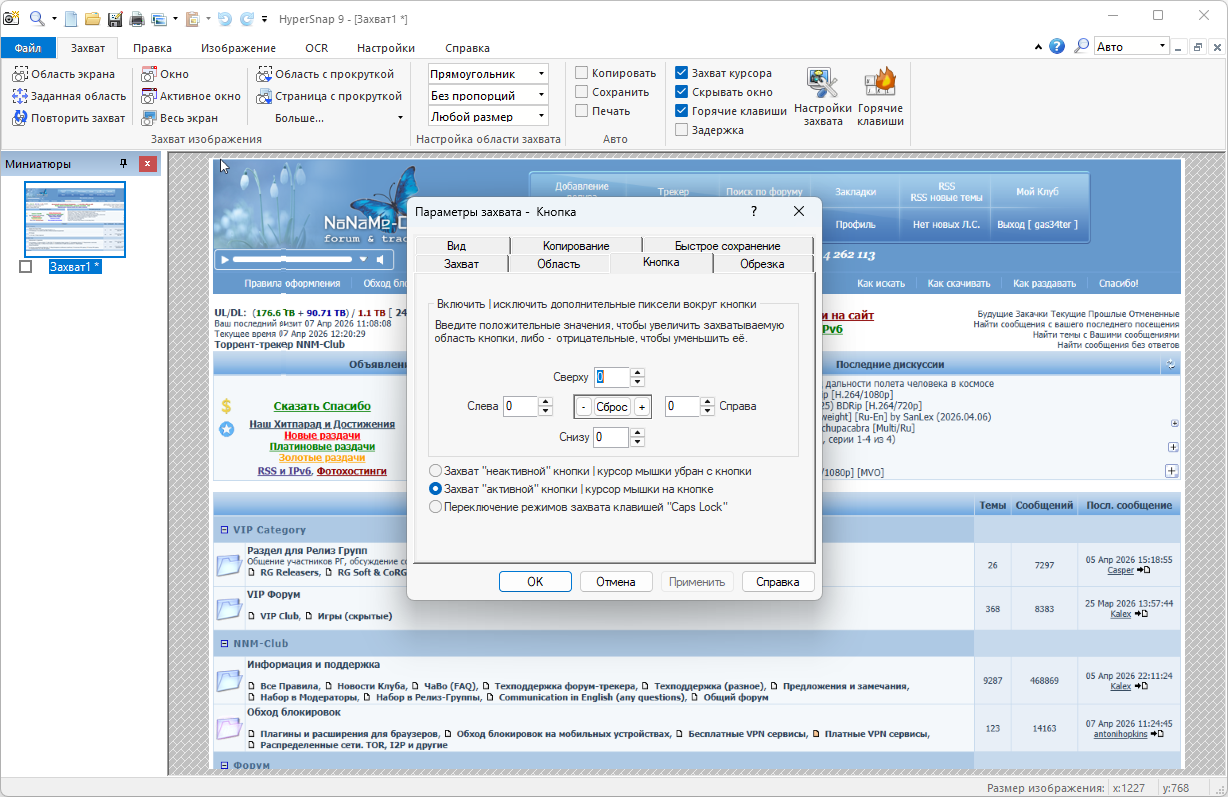The width and height of the screenshot is (1228, 797).
Task: Switch to 'Область' tab in dialog
Action: pos(558,264)
